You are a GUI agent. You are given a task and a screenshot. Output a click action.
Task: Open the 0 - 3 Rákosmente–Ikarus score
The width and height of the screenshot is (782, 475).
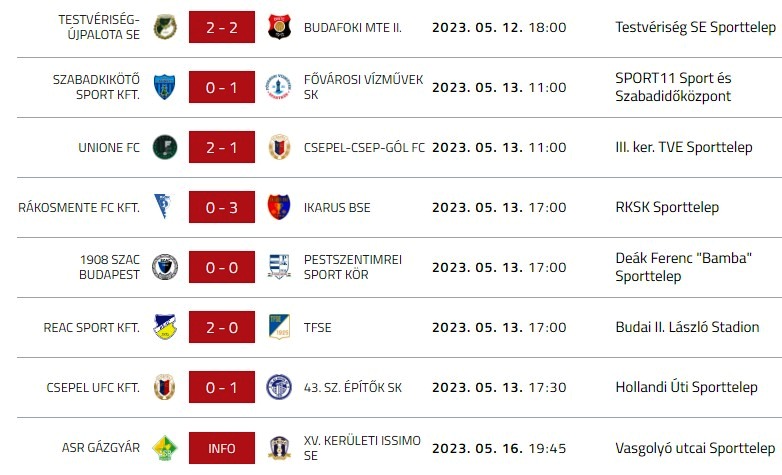pos(222,207)
